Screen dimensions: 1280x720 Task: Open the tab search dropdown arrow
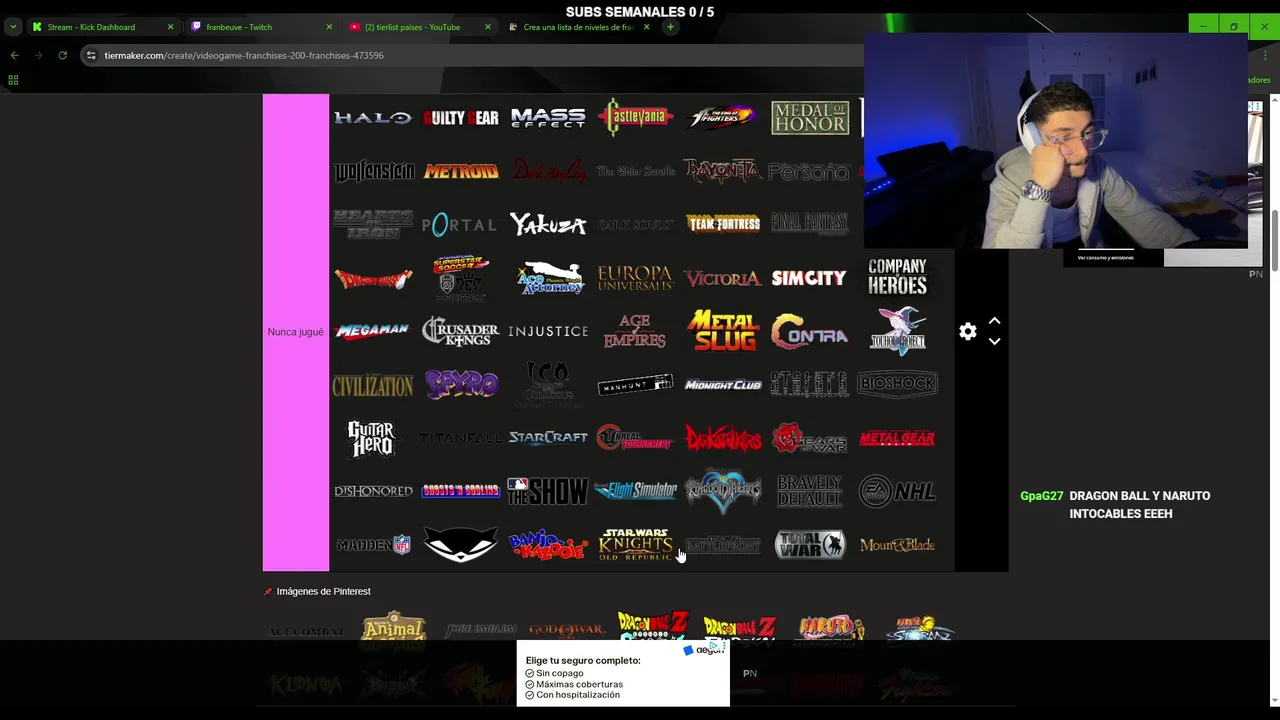click(x=13, y=27)
